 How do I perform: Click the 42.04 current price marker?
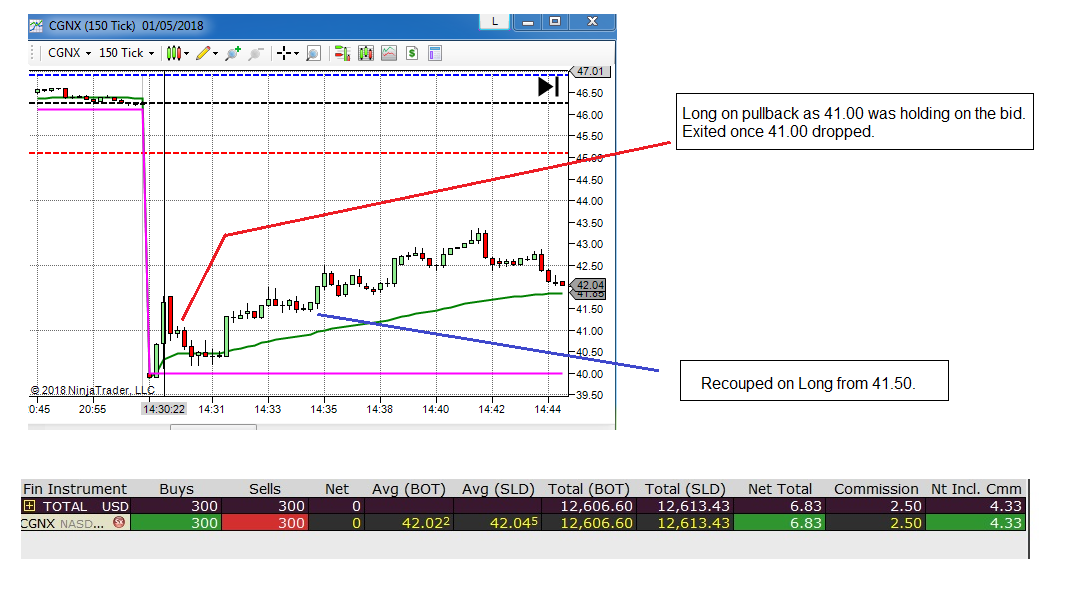click(x=590, y=285)
